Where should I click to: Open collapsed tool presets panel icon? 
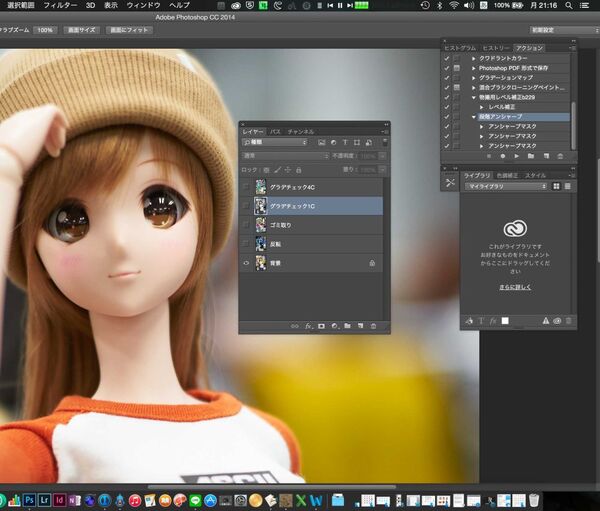coord(450,183)
